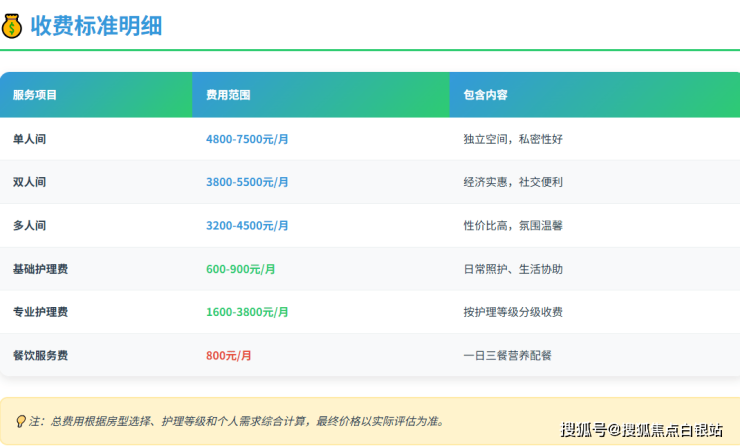The height and width of the screenshot is (446, 740).
Task: Click the 基础护理费 row label
Action: click(40, 269)
